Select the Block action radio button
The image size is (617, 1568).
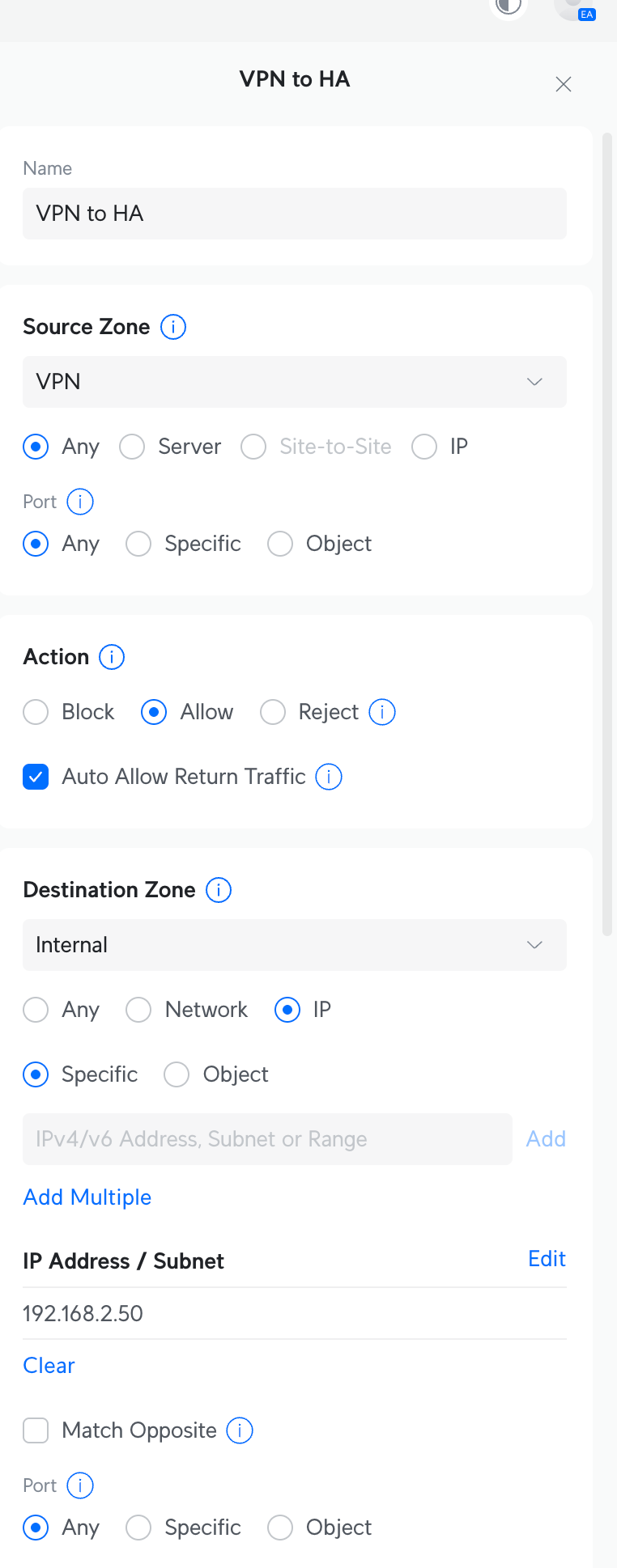click(36, 712)
